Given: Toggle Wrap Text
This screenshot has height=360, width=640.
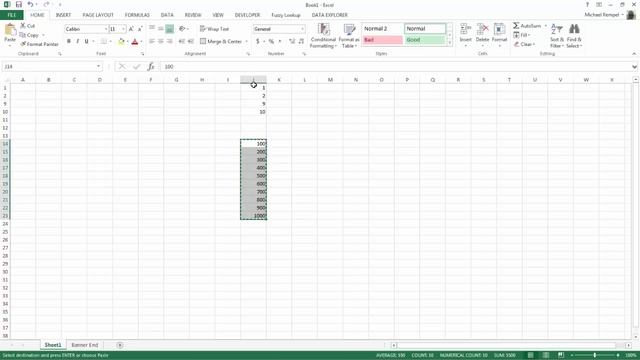Looking at the screenshot, I should (x=215, y=29).
